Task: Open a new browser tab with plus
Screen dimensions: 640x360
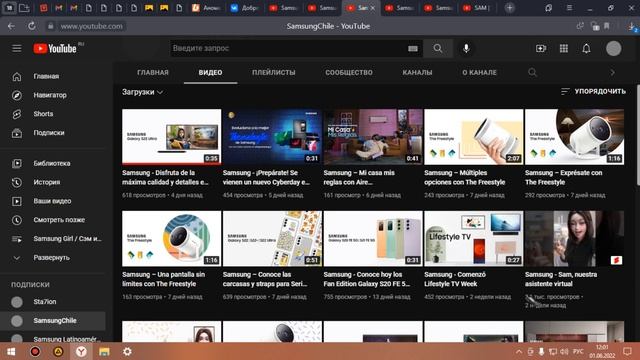Action: [509, 8]
